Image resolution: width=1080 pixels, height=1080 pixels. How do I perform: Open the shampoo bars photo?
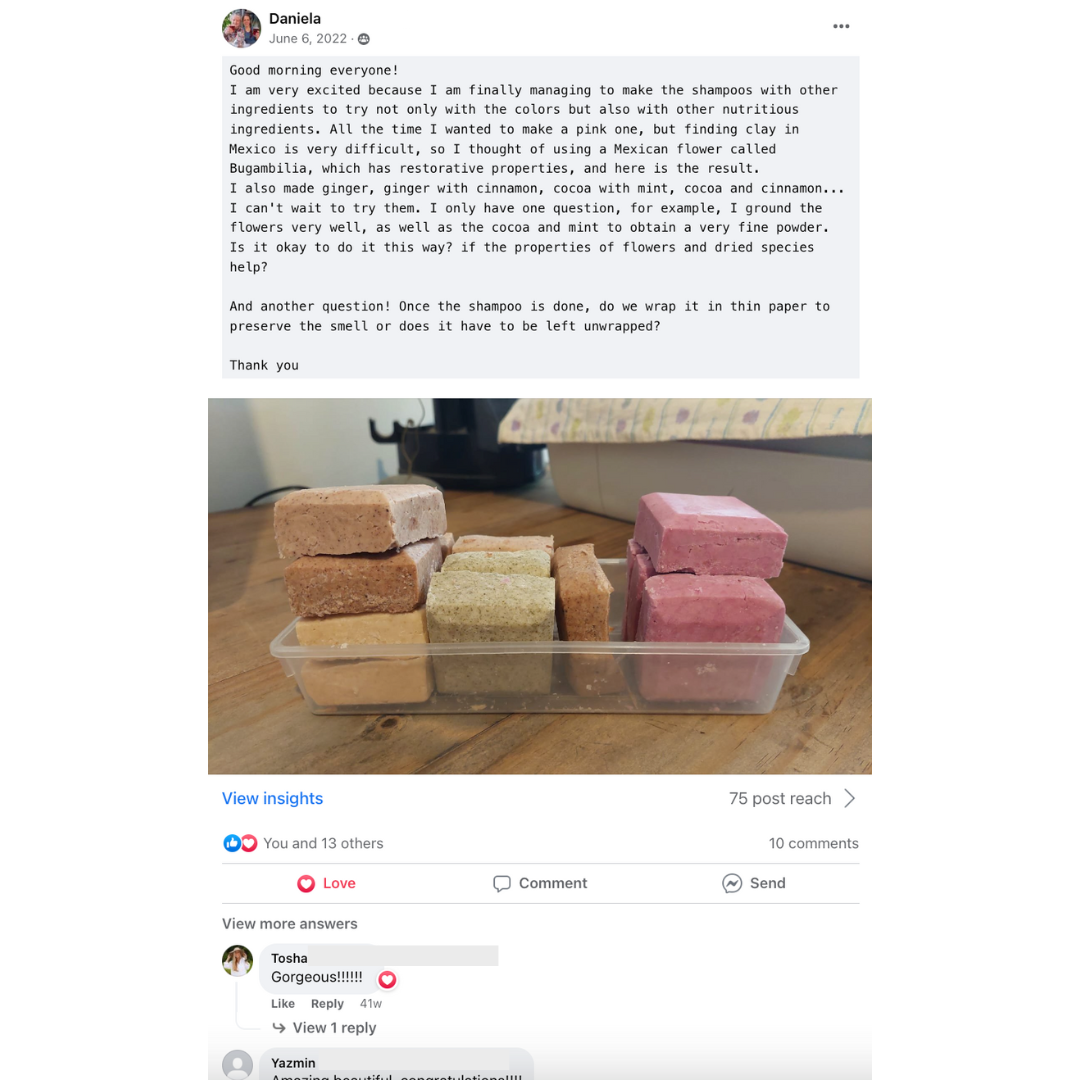(x=540, y=586)
